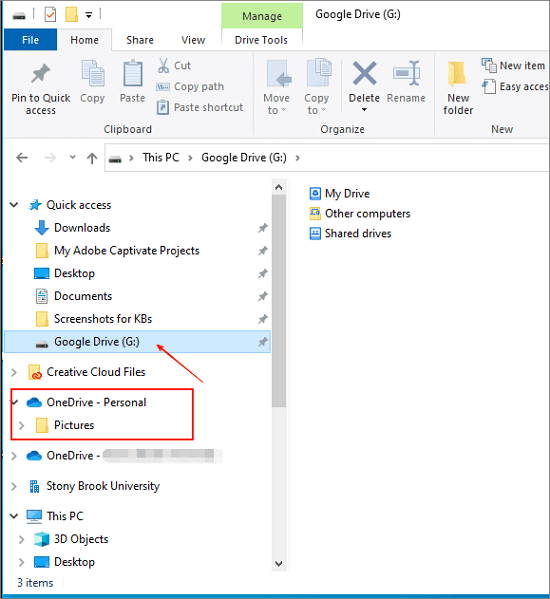Click Paste shortcut in the ribbon

(200, 107)
